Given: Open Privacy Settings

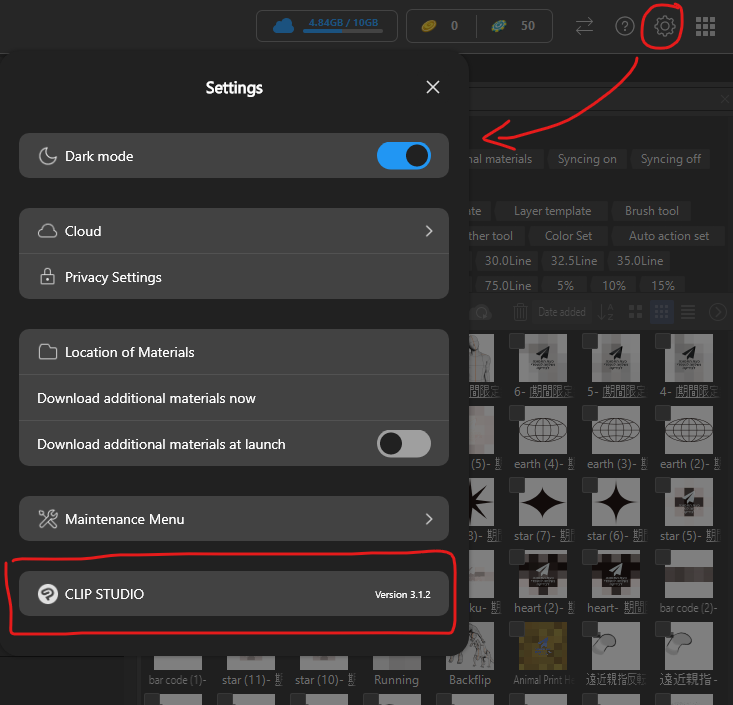Looking at the screenshot, I should tap(234, 277).
